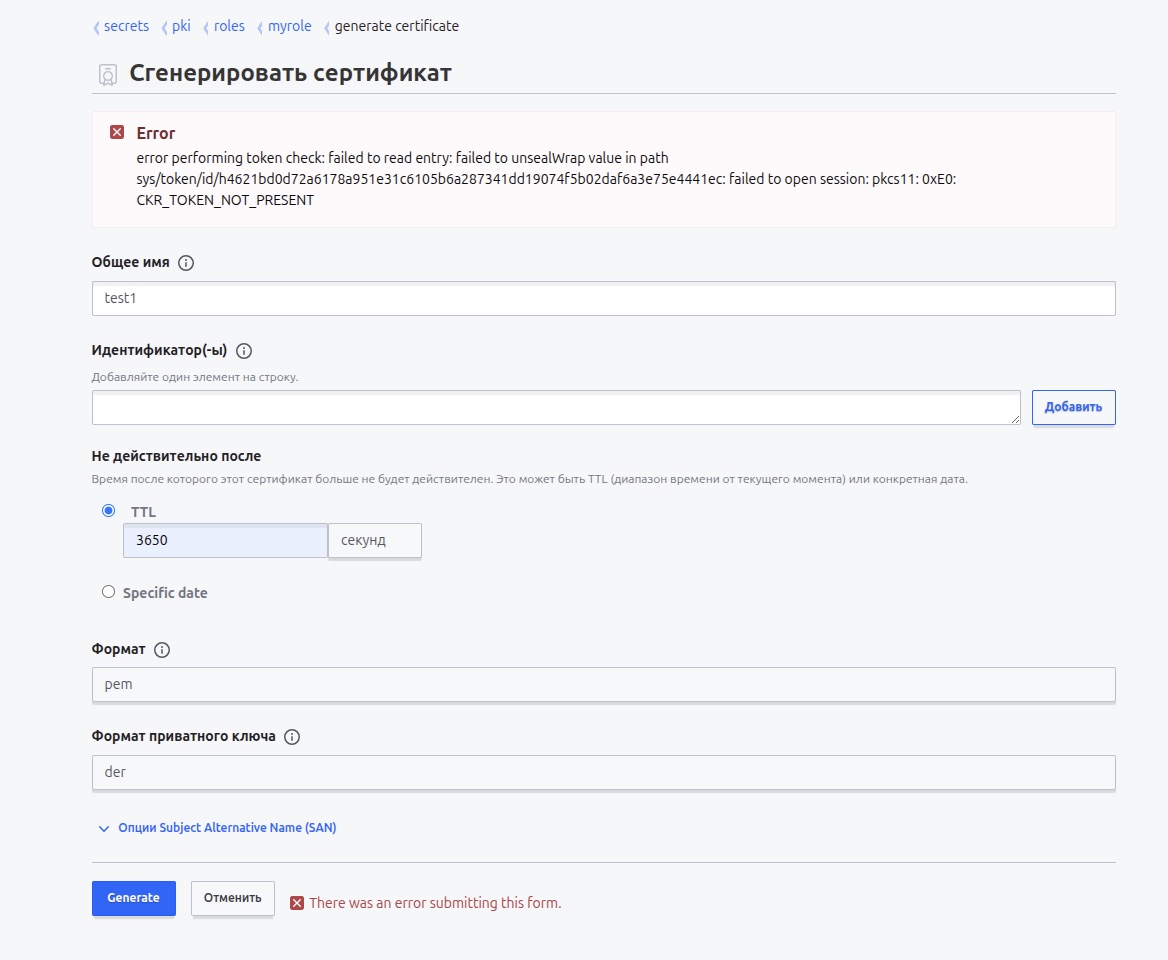Focus the Общее имя input field
This screenshot has height=960, width=1168.
tap(603, 298)
